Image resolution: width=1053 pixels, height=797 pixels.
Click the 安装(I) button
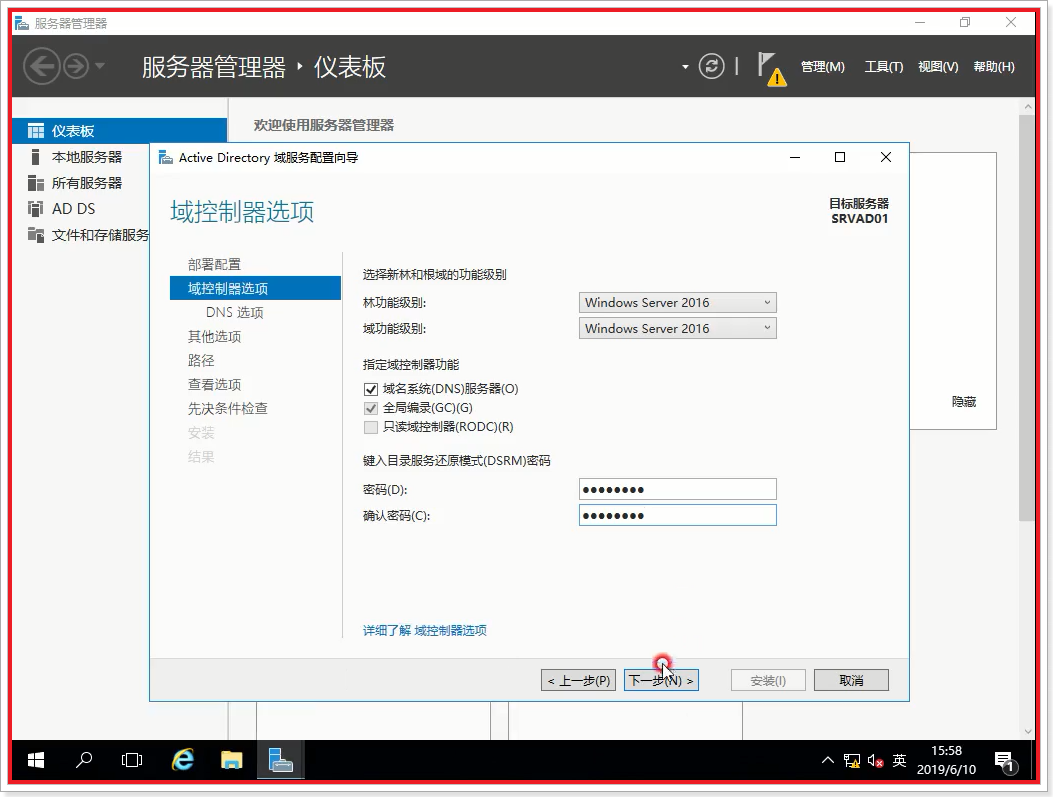pos(768,680)
